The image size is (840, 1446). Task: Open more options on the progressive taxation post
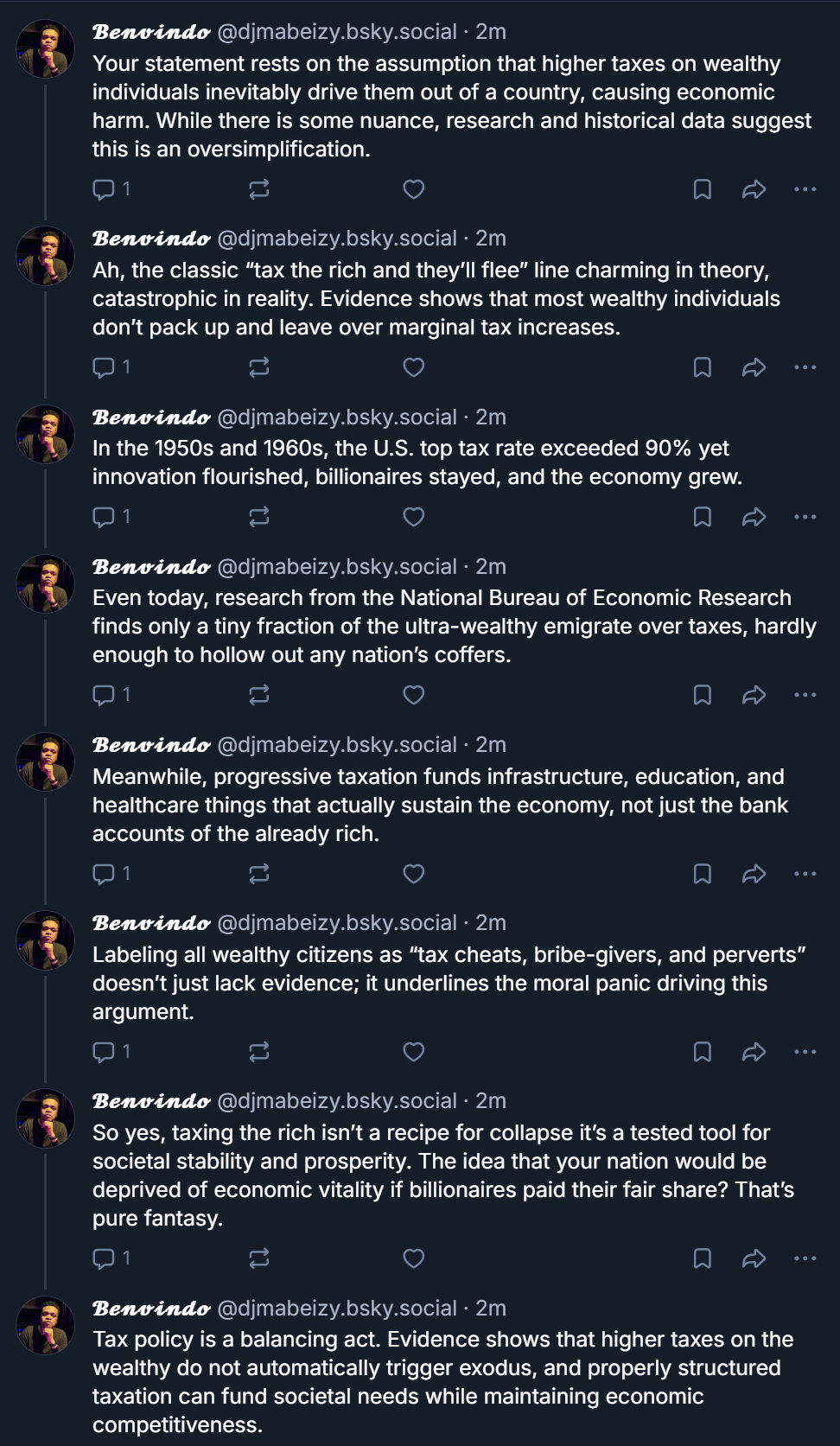[805, 874]
